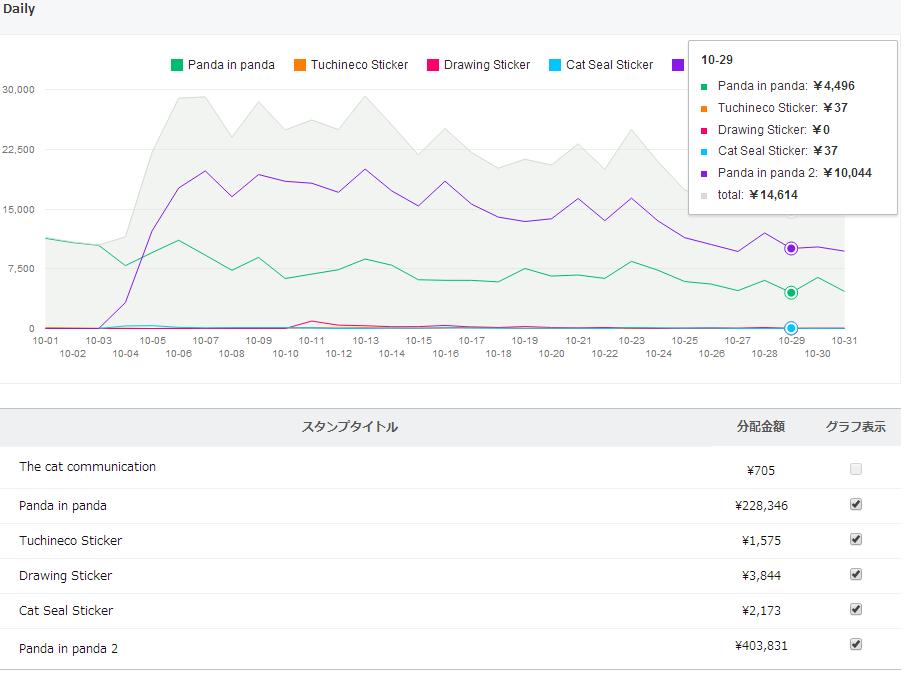The width and height of the screenshot is (911, 679).
Task: Click the green data point on 10-29
Action: pos(791,293)
